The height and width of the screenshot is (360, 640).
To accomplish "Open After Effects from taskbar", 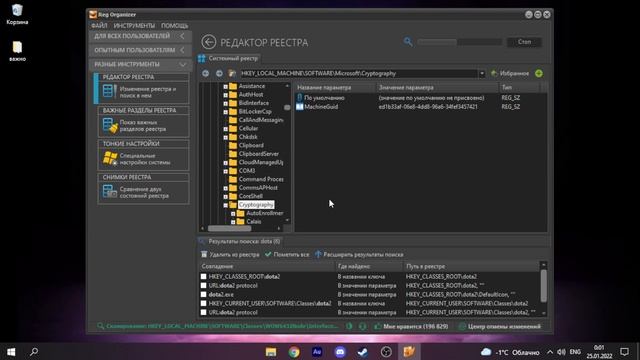I will [317, 352].
